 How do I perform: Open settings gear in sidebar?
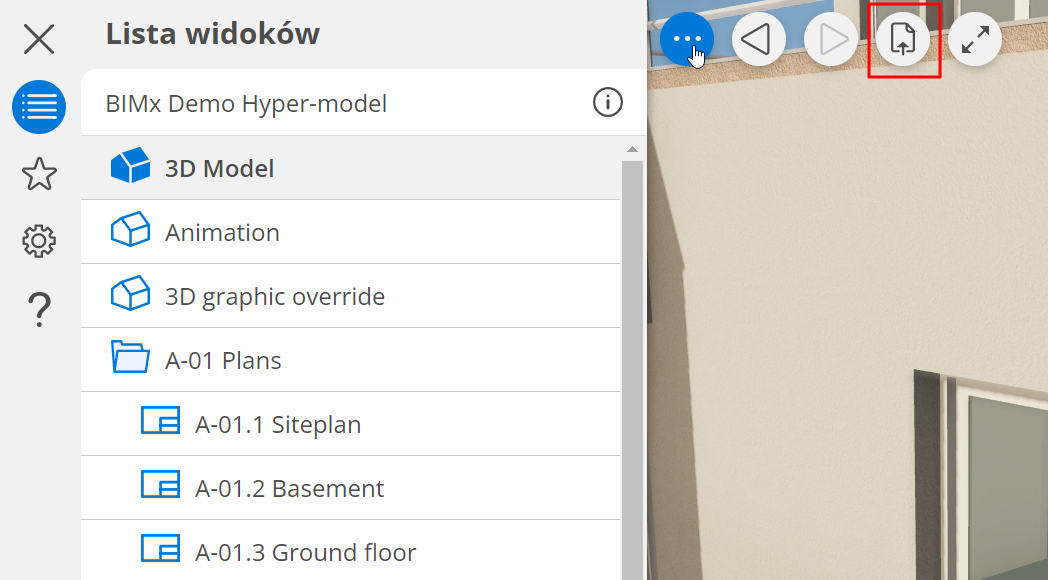click(39, 241)
